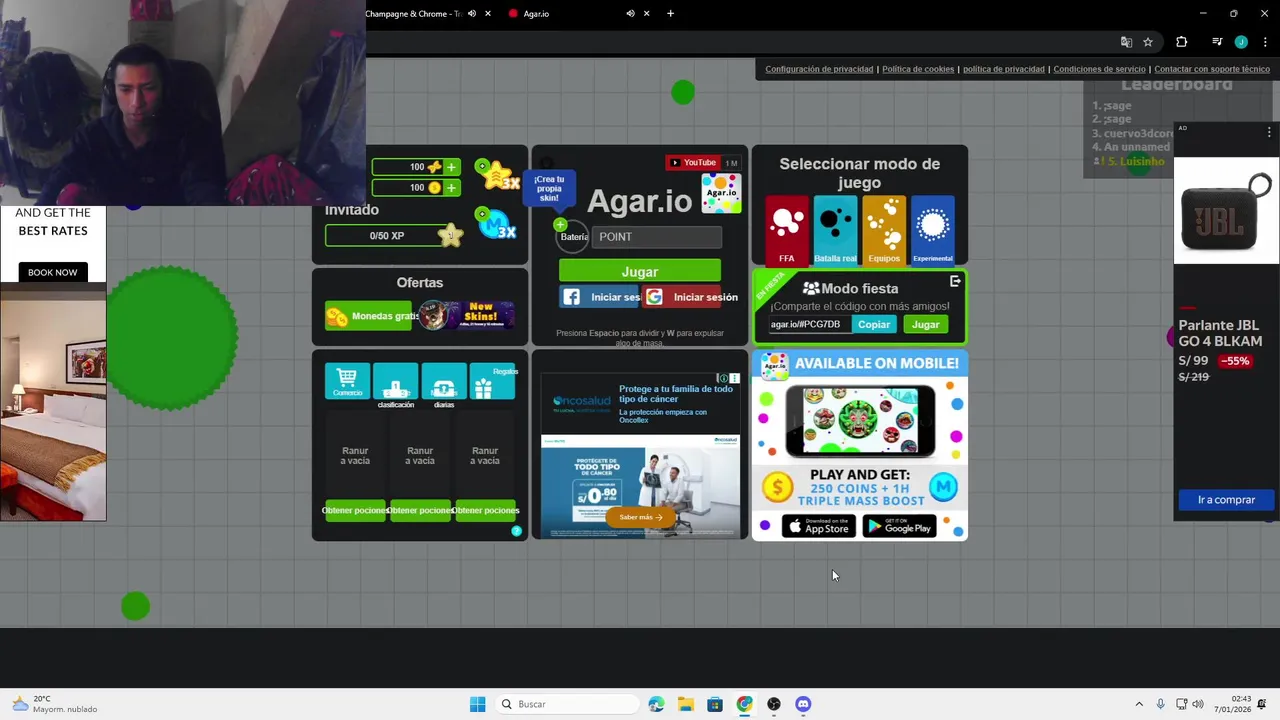
Task: Focus the nickname field showing POINT
Action: click(x=657, y=237)
